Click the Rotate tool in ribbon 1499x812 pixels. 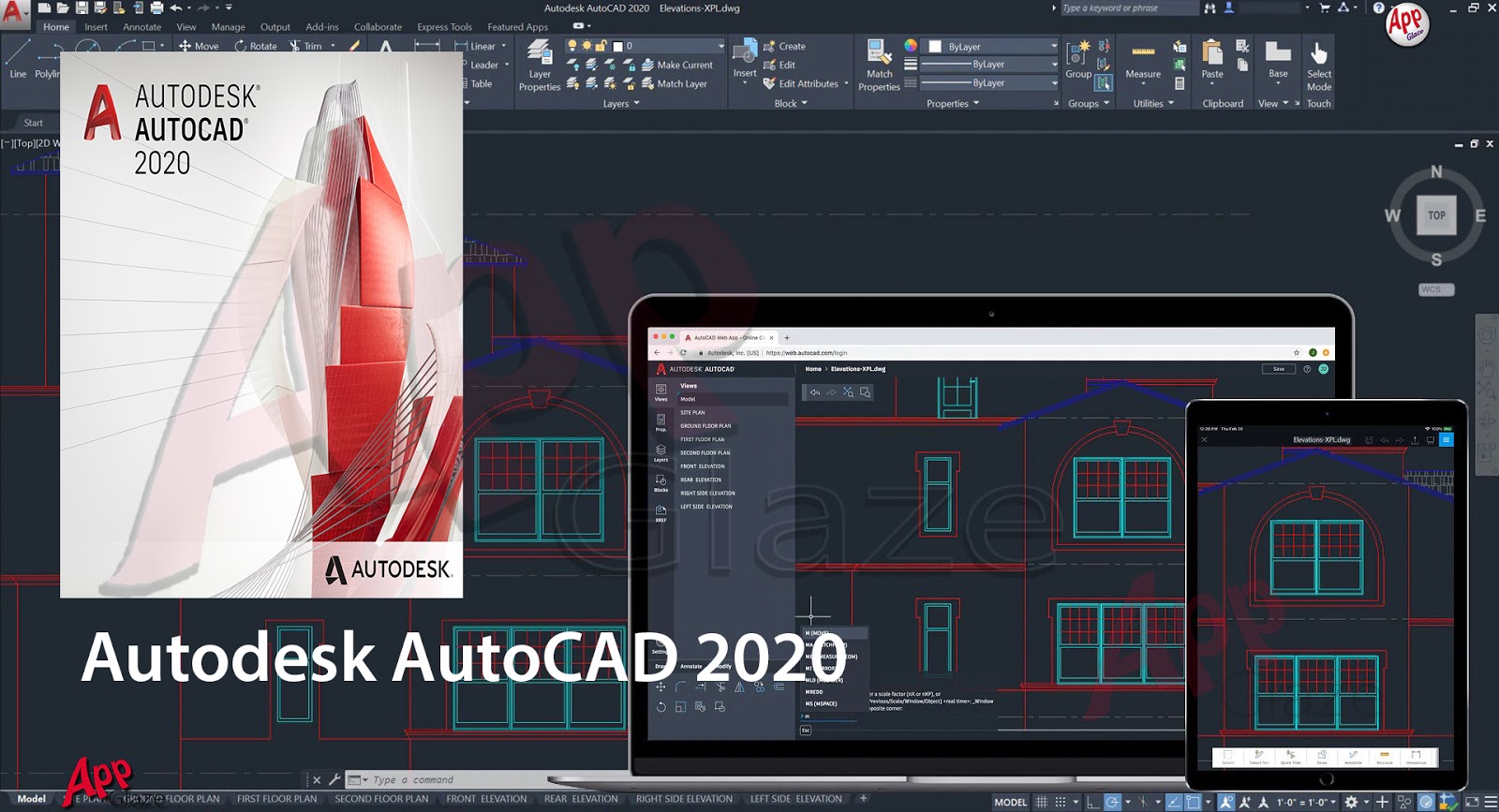[x=256, y=46]
